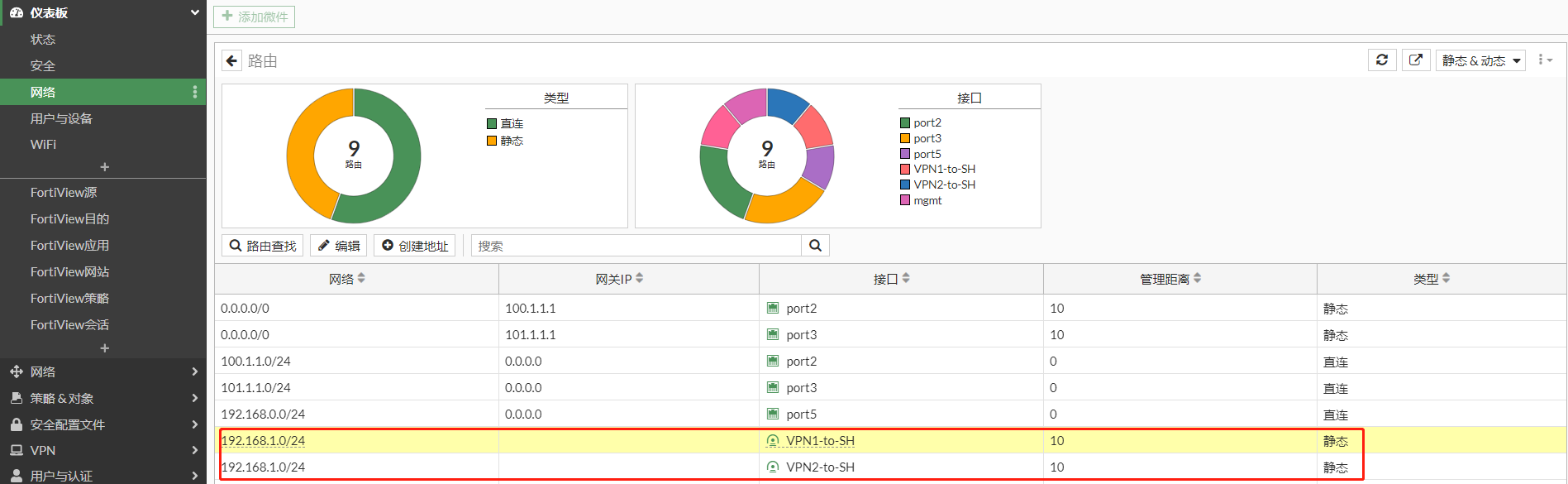The height and width of the screenshot is (484, 1568).
Task: Open the three-dot widget options menu
Action: tap(1544, 60)
